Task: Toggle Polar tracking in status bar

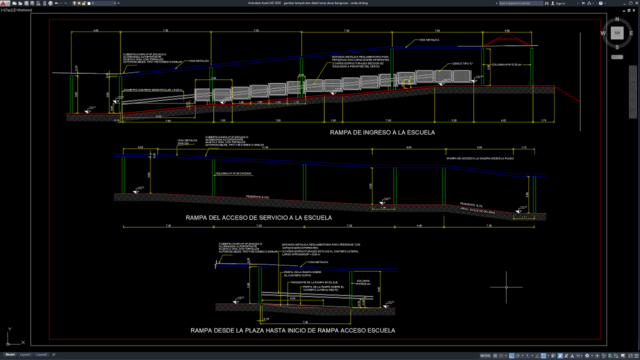Action: [518, 356]
